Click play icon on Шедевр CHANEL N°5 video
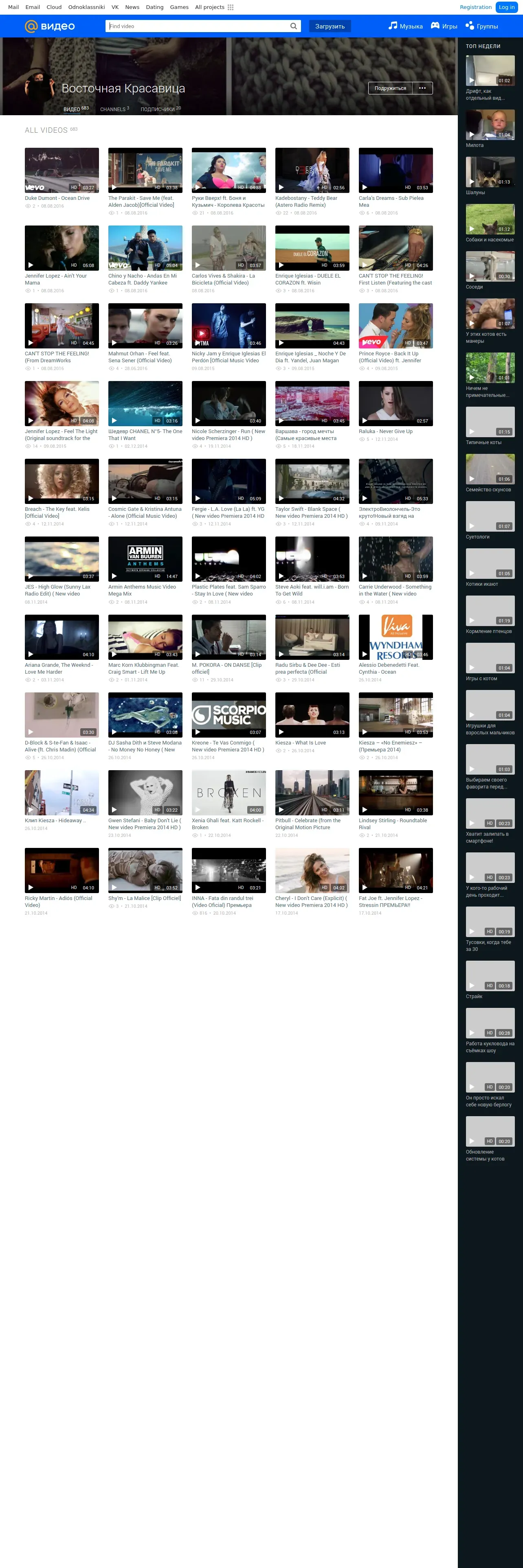 [114, 420]
